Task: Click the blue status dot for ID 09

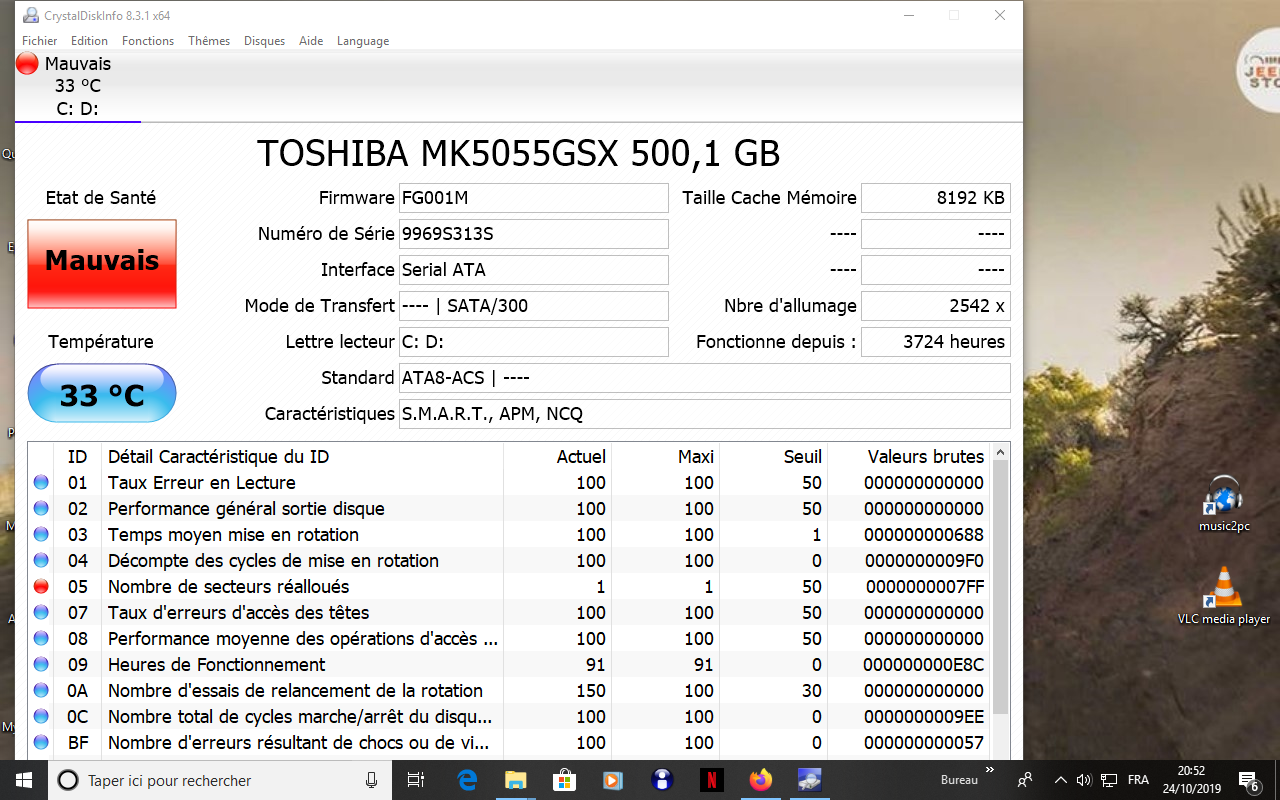Action: point(41,665)
